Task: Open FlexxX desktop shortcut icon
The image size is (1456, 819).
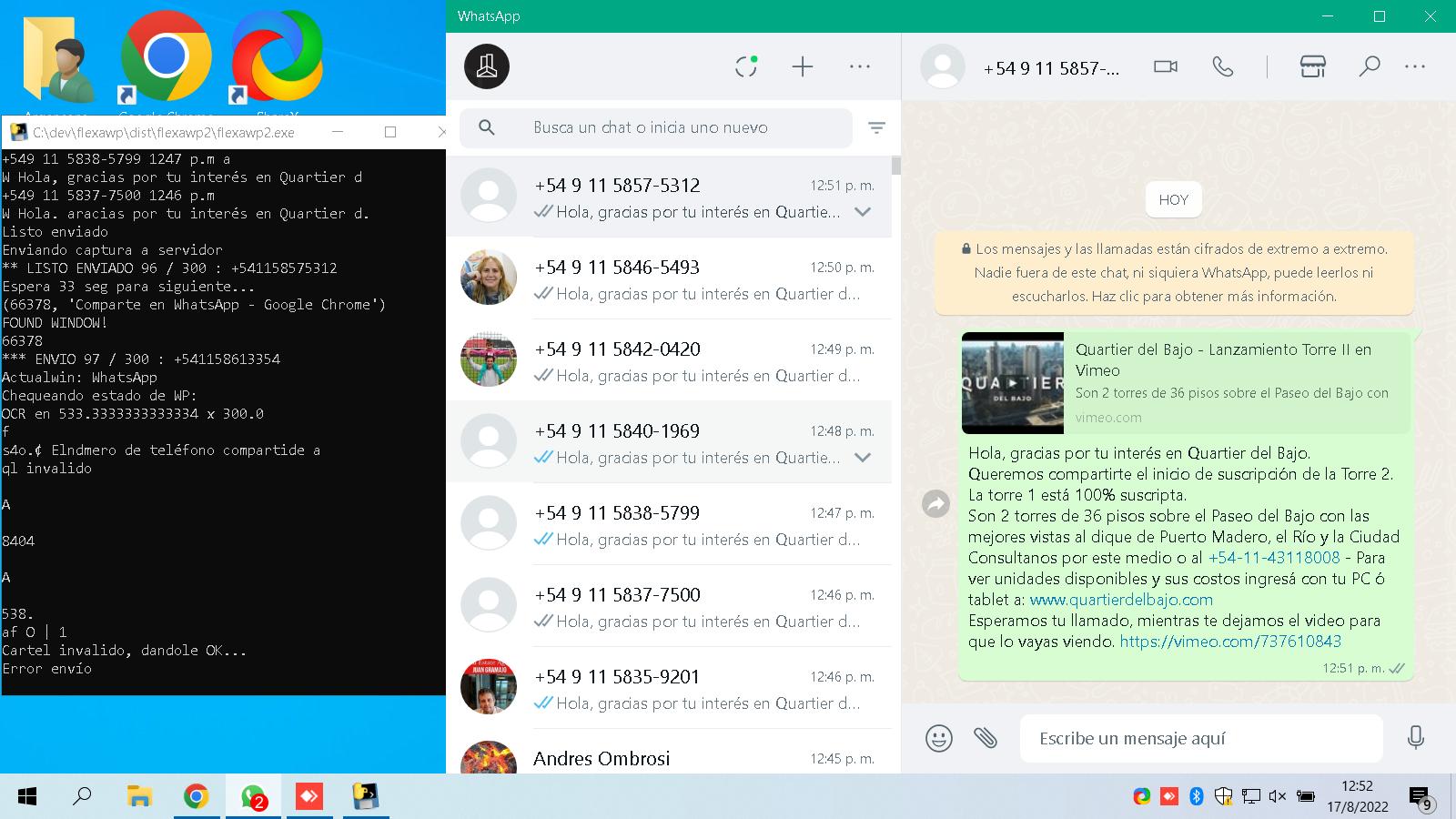Action: [x=277, y=59]
